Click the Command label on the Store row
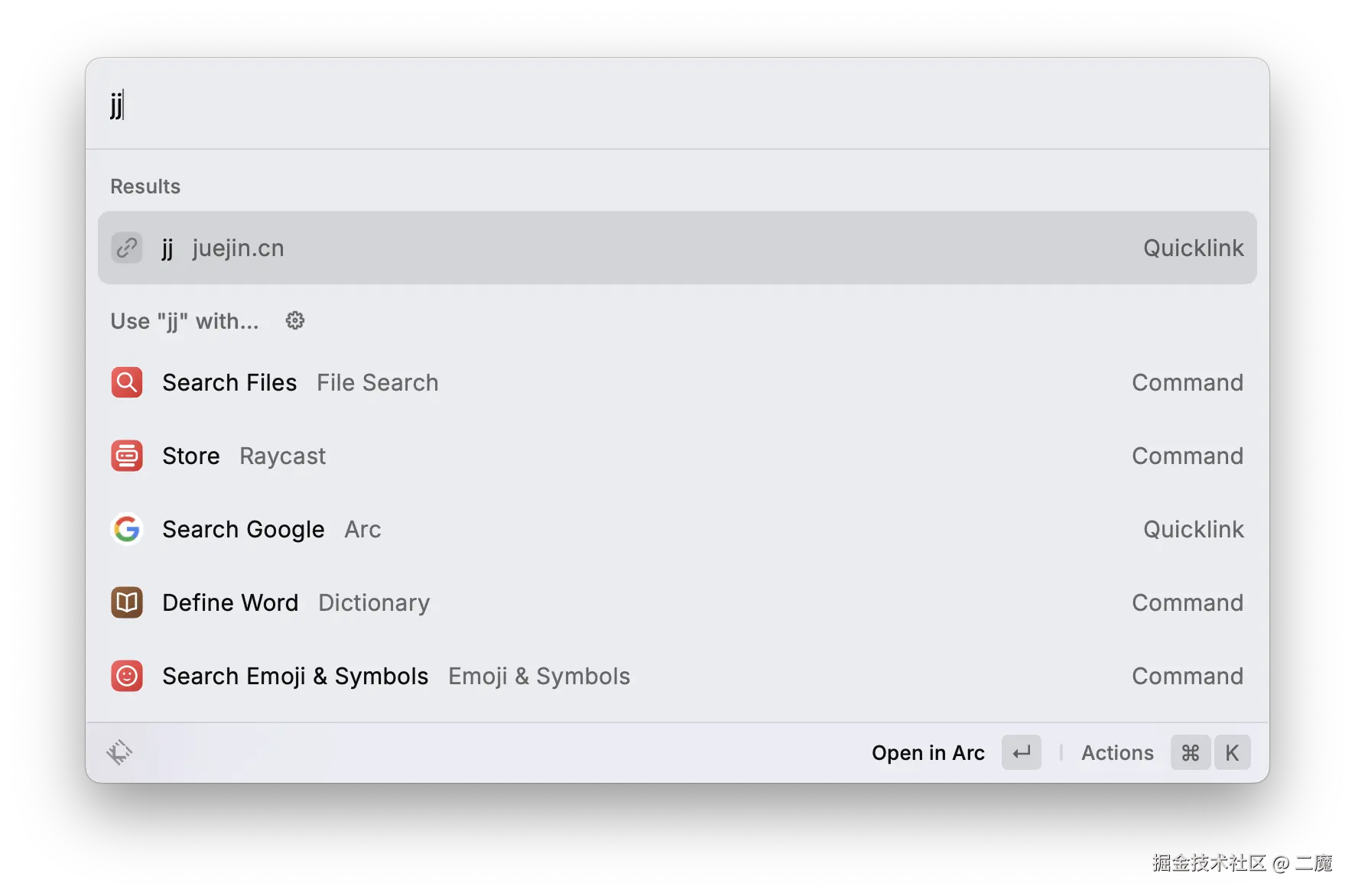The height and width of the screenshot is (896, 1355). pyautogui.click(x=1188, y=456)
